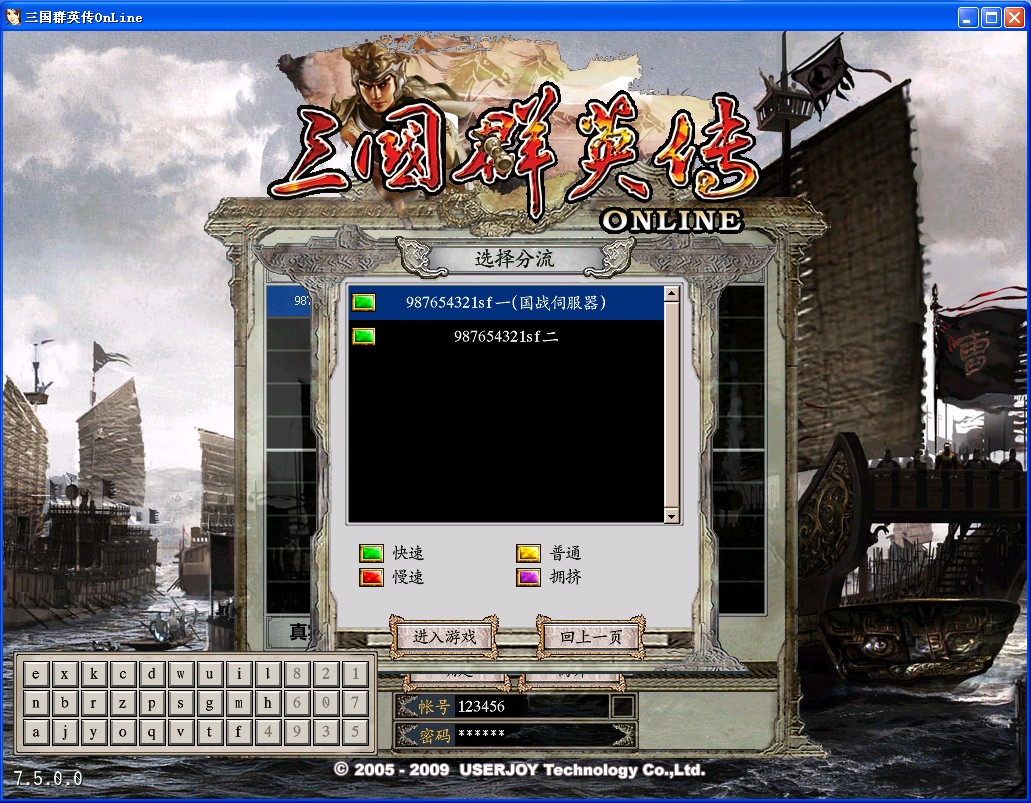Click the red 慢速 legend icon
This screenshot has width=1031, height=803.
coord(371,577)
